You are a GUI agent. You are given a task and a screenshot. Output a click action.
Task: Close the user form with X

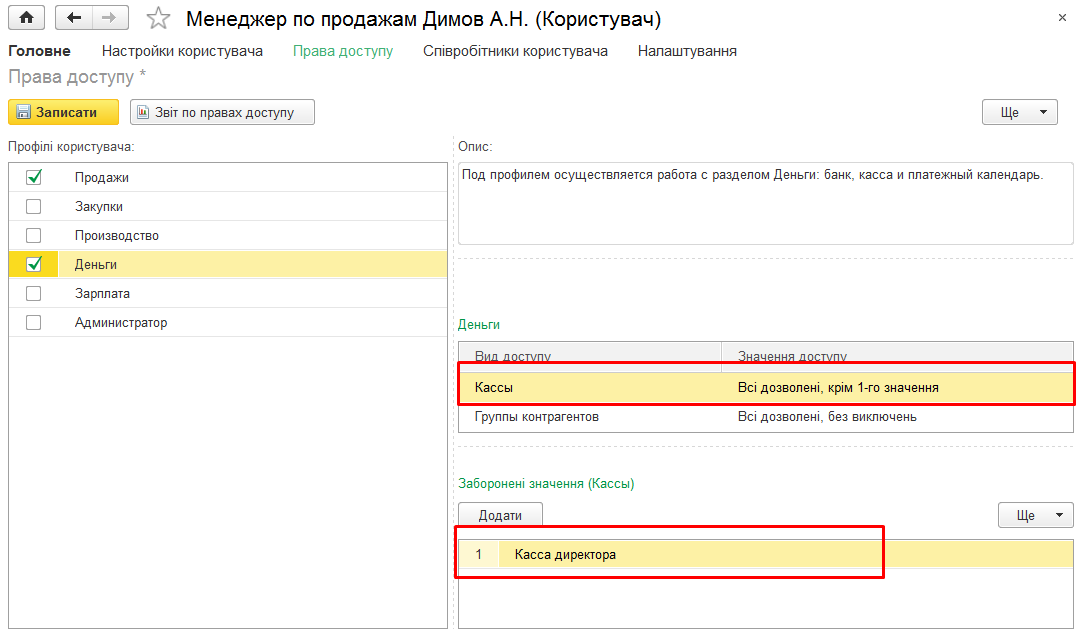click(1062, 18)
